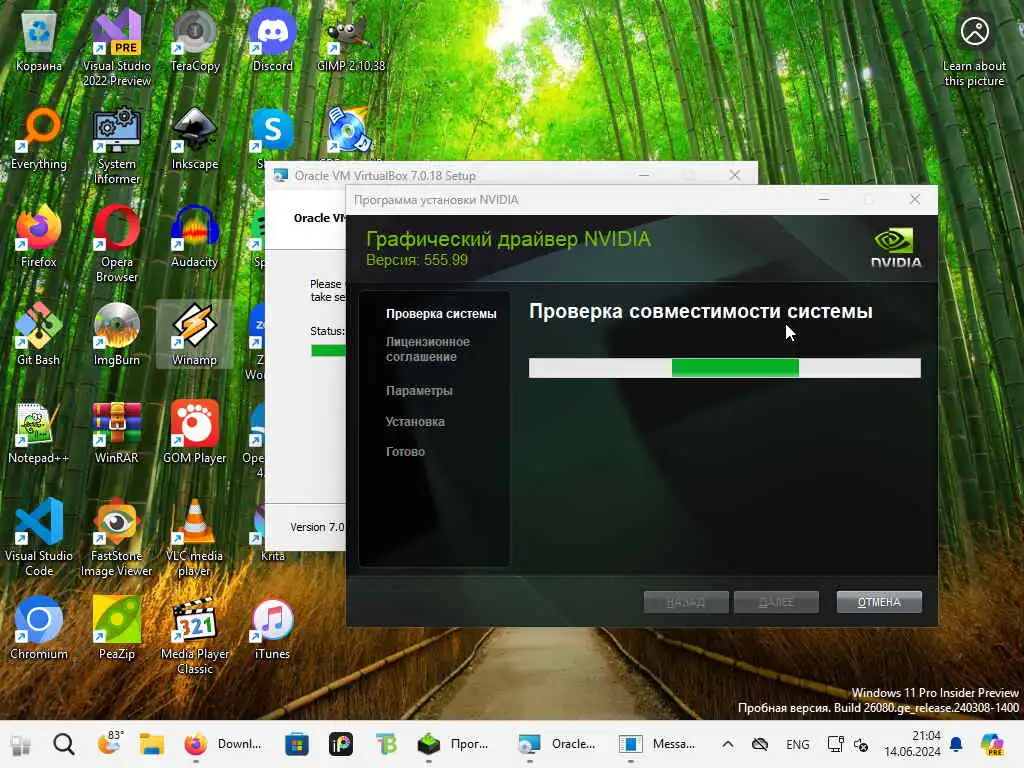The width and height of the screenshot is (1024, 768).
Task: Launch GIMP 2.10.38 from the desktop
Action: [351, 42]
